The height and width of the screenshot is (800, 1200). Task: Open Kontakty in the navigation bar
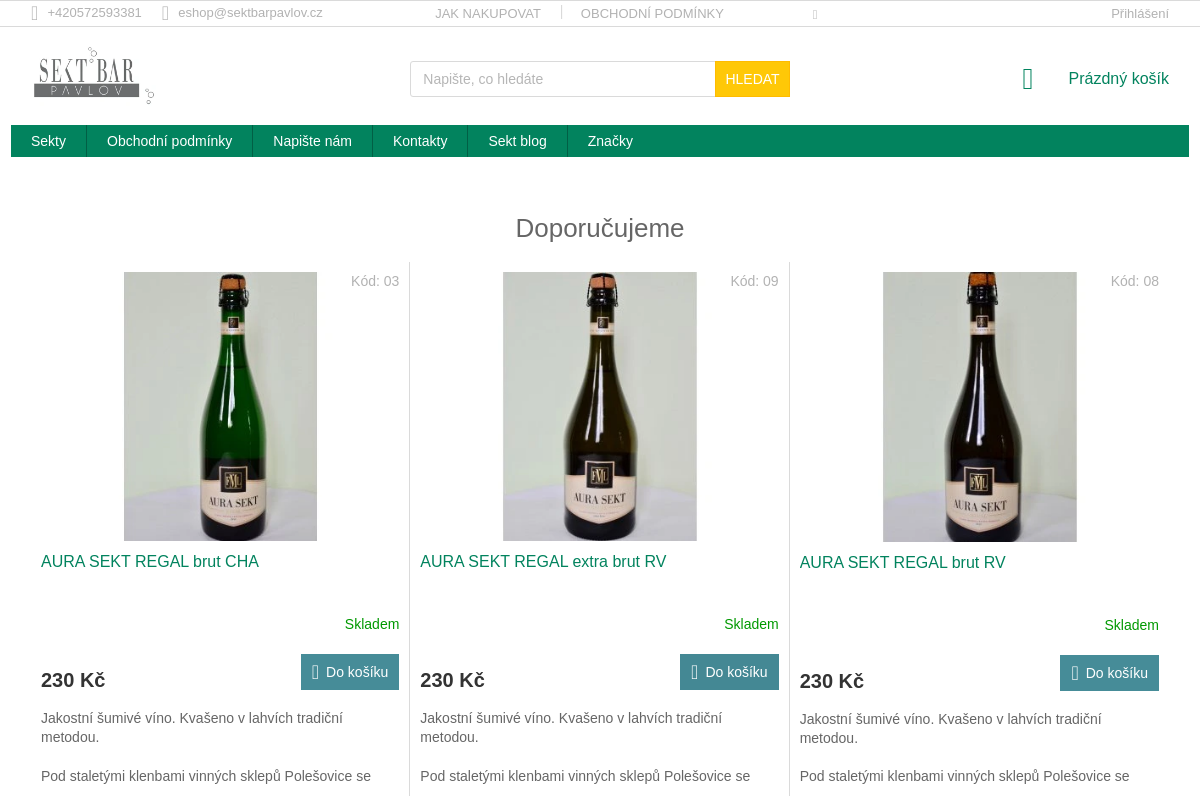pos(420,141)
